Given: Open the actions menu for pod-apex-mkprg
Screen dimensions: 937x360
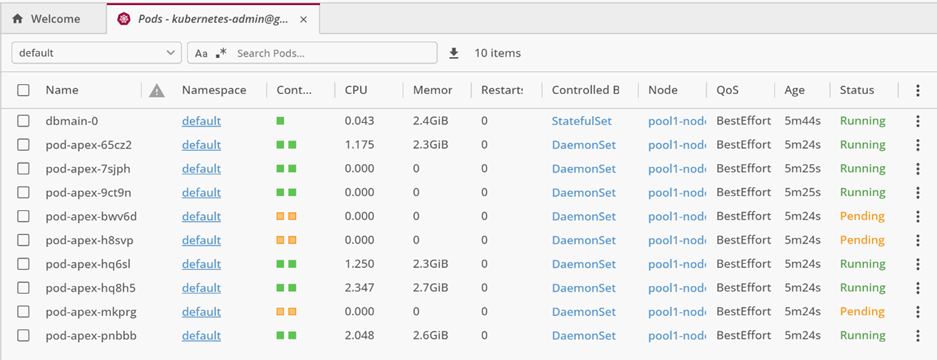Looking at the screenshot, I should pos(918,312).
